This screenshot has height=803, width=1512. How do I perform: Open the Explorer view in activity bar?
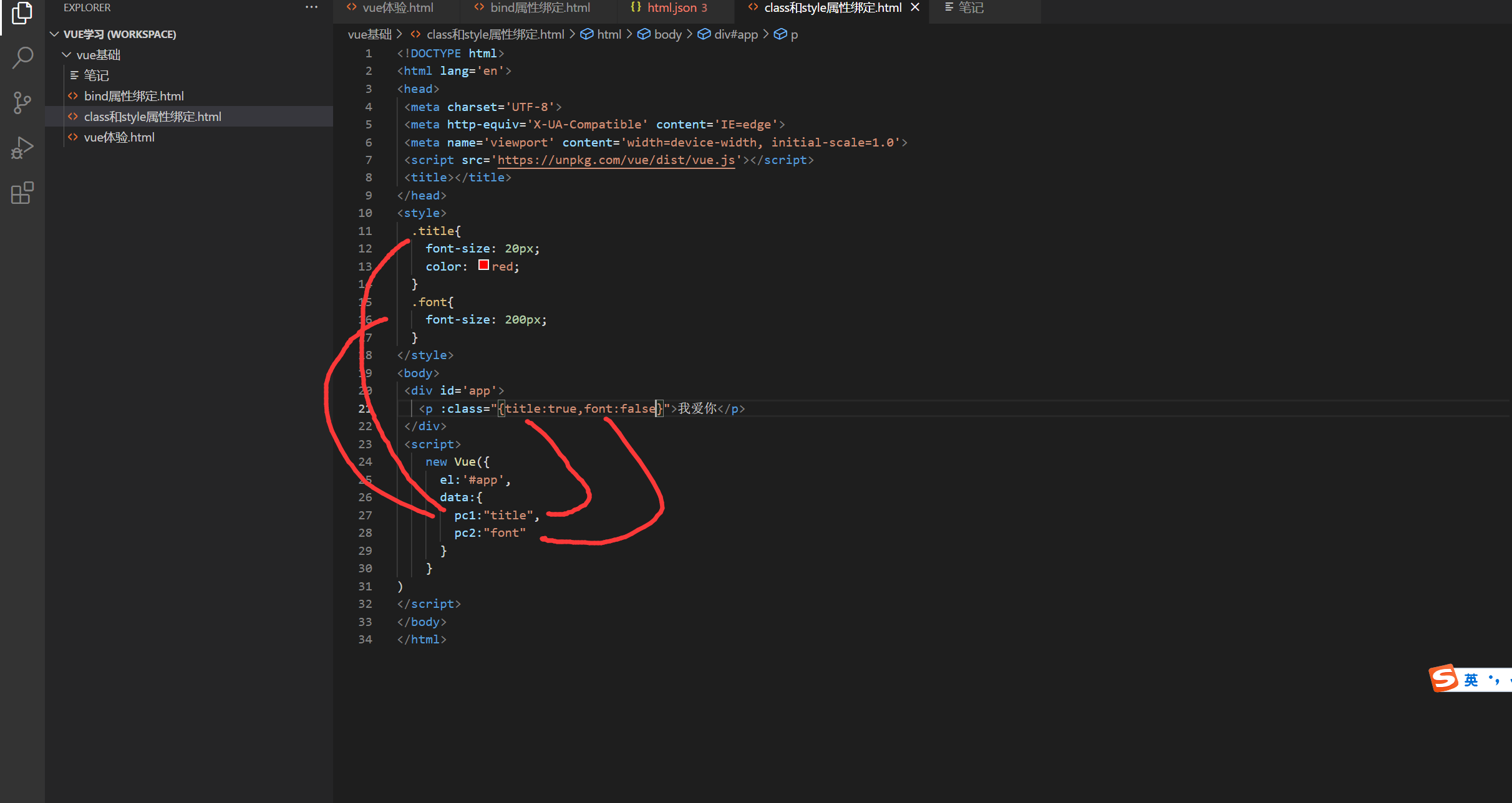pyautogui.click(x=22, y=12)
